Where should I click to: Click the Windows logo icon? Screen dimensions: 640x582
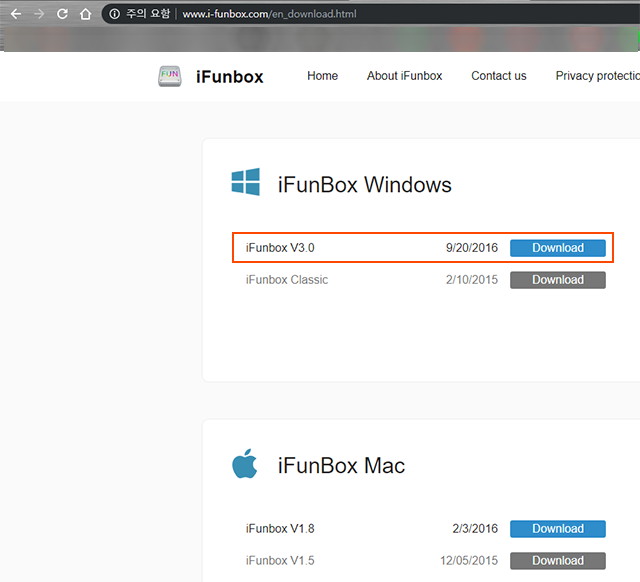pos(246,182)
